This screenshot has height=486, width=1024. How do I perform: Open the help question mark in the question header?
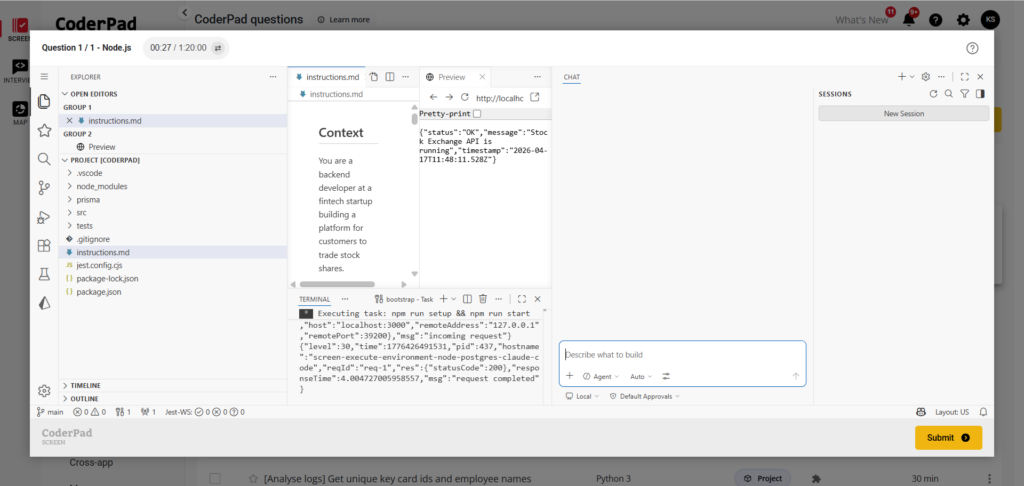pos(972,48)
